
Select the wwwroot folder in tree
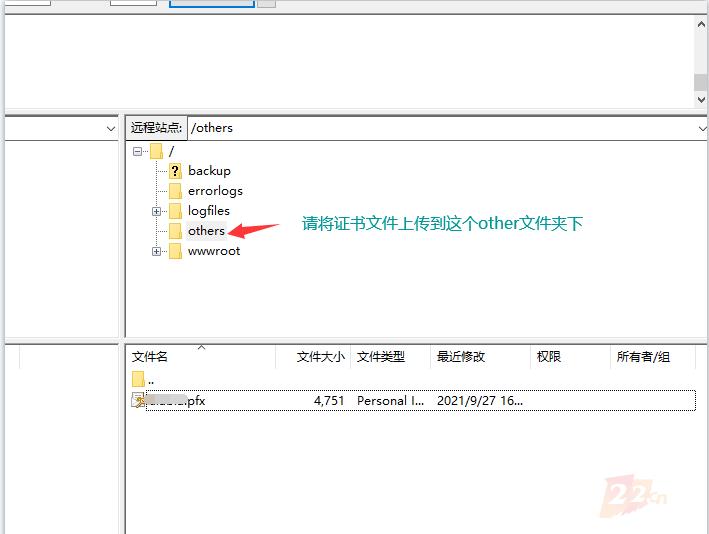214,251
